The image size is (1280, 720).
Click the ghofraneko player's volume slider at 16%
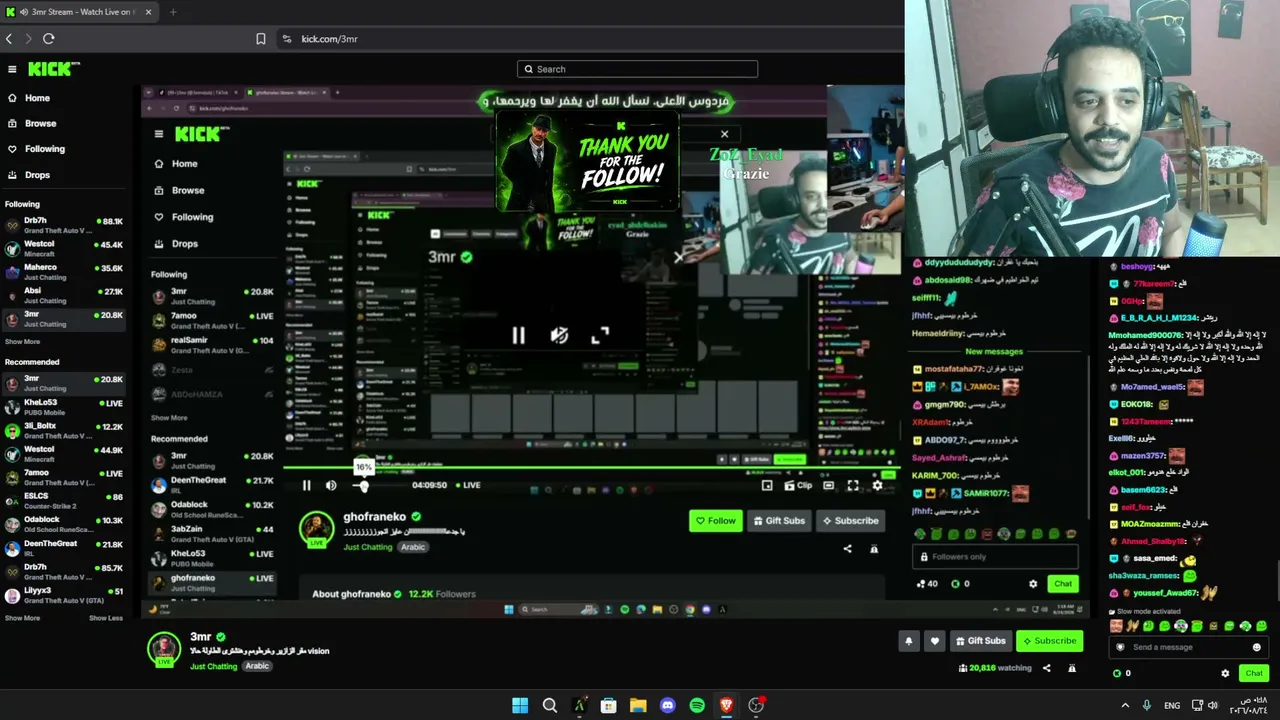[363, 486]
